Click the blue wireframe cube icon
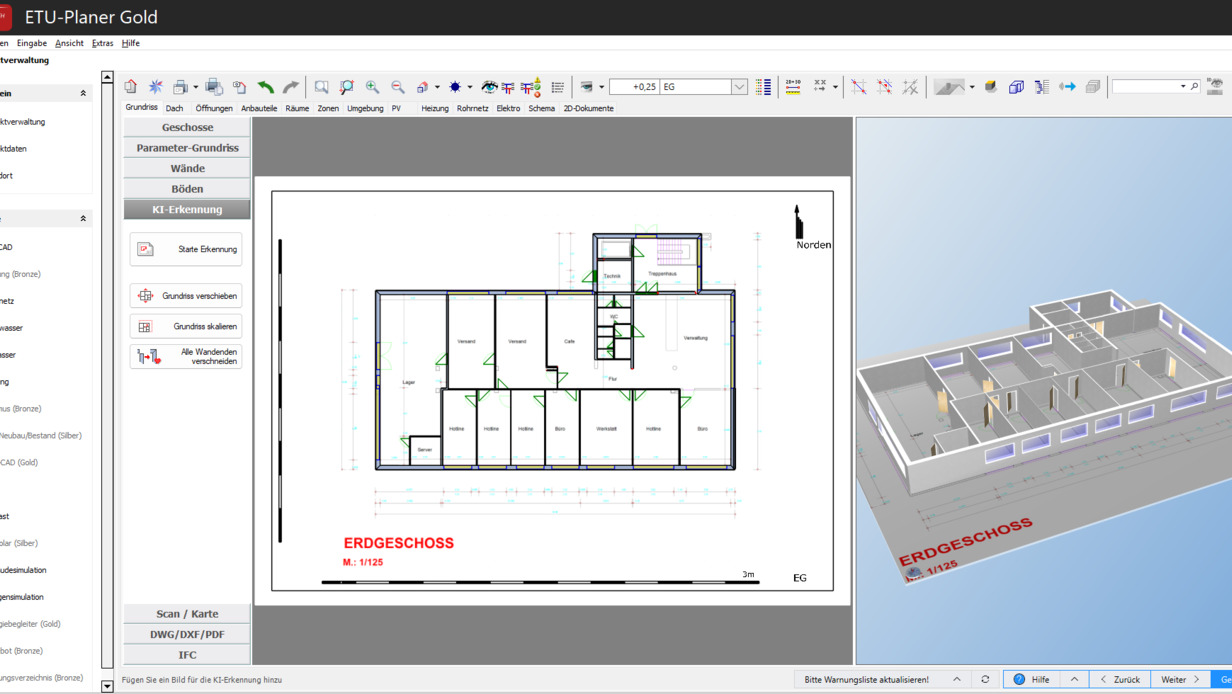This screenshot has height=694, width=1232. pos(1016,87)
